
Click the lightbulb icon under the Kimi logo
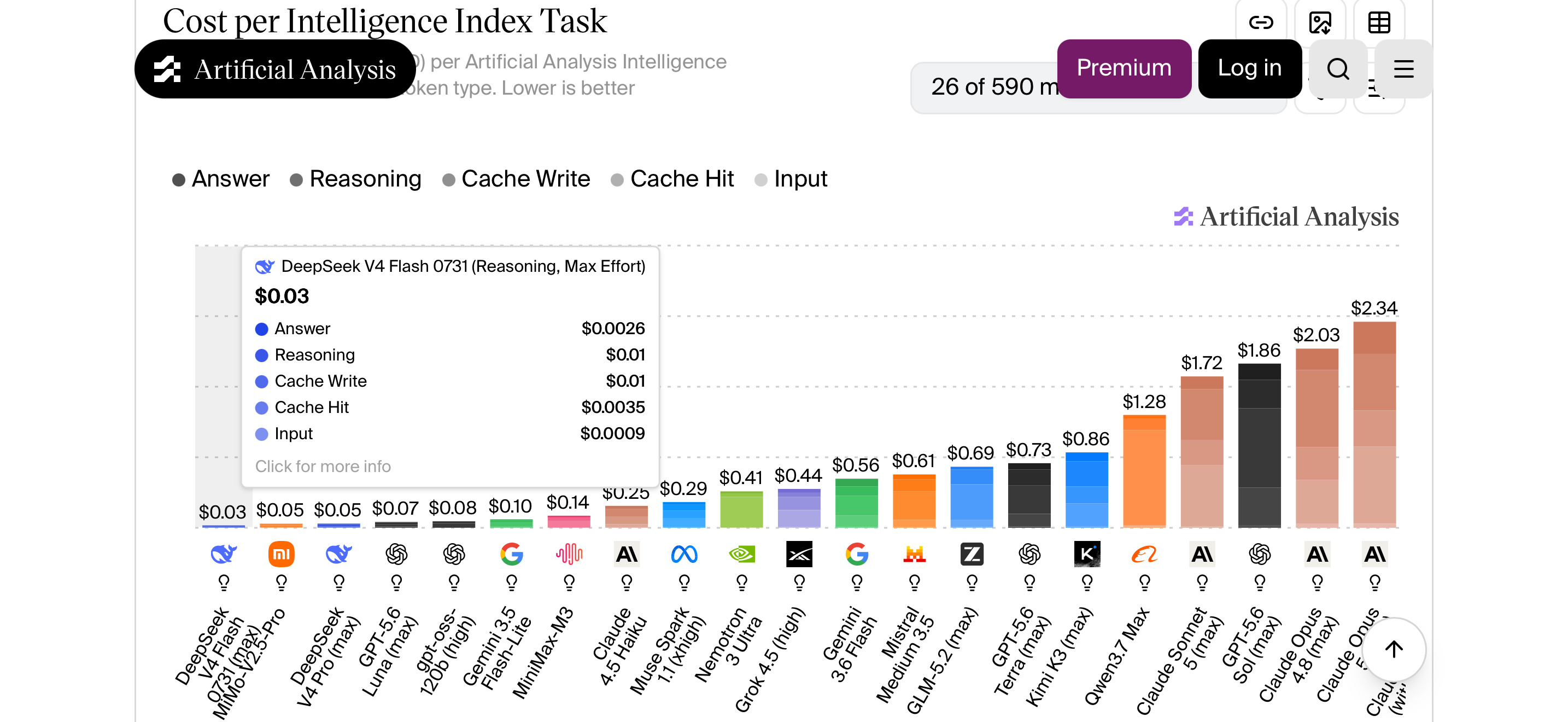[1087, 583]
